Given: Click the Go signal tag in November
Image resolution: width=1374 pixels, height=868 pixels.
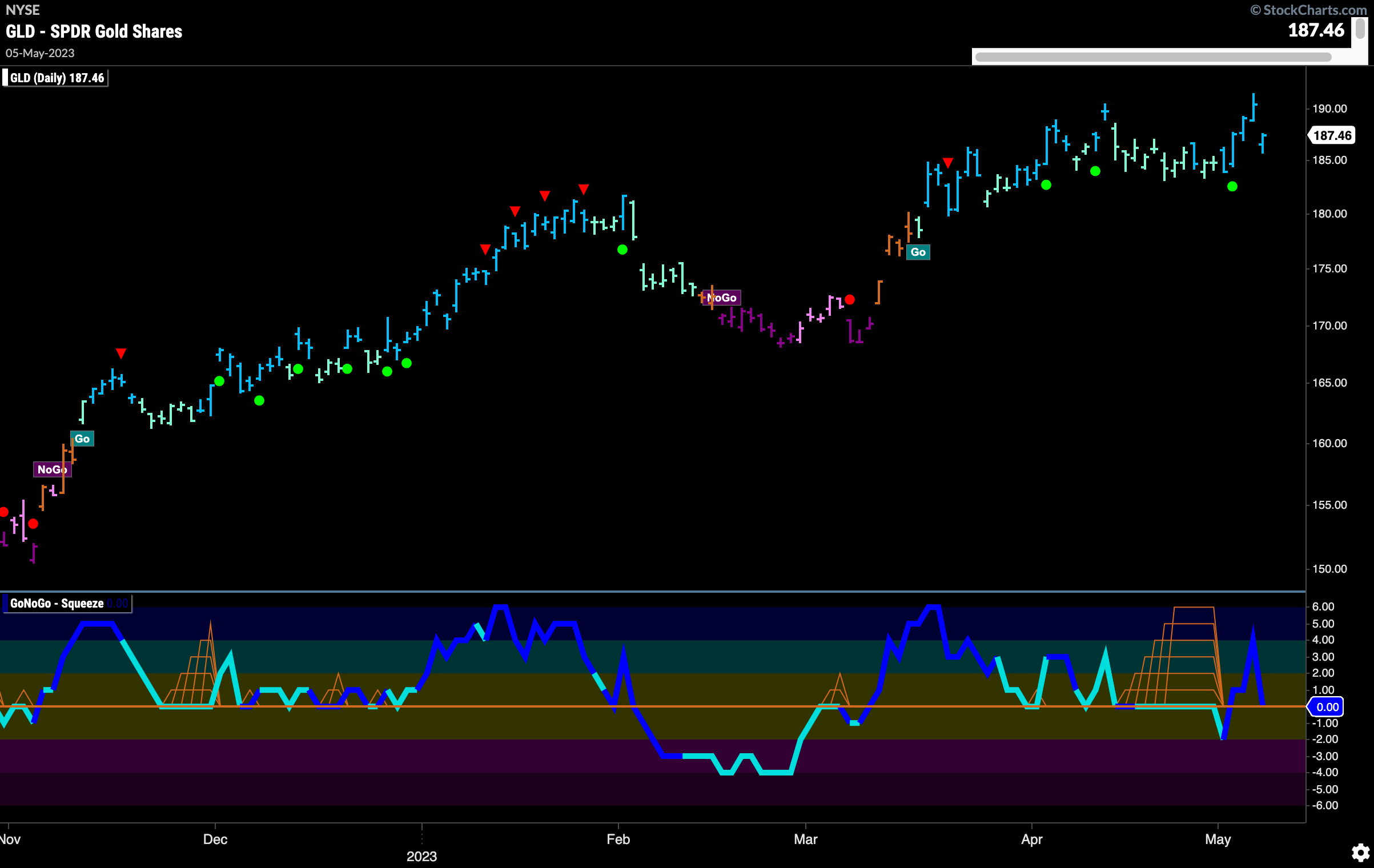Looking at the screenshot, I should (82, 439).
